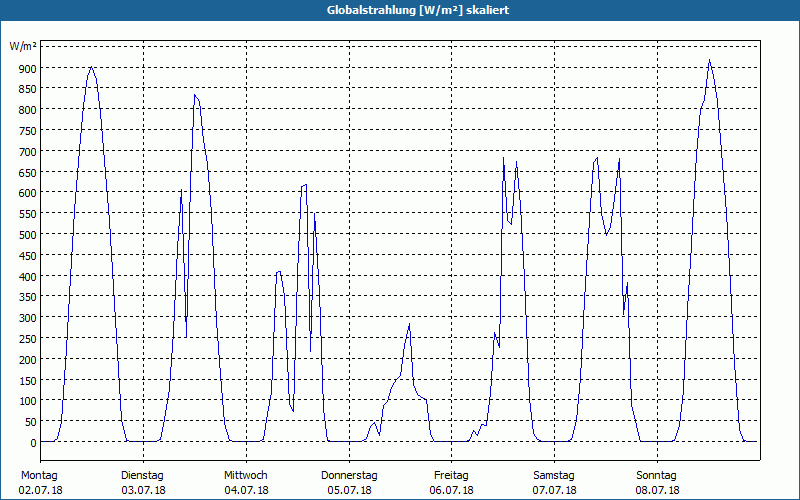Select the 250 y-axis value
Image resolution: width=800 pixels, height=500 pixels.
click(28, 339)
